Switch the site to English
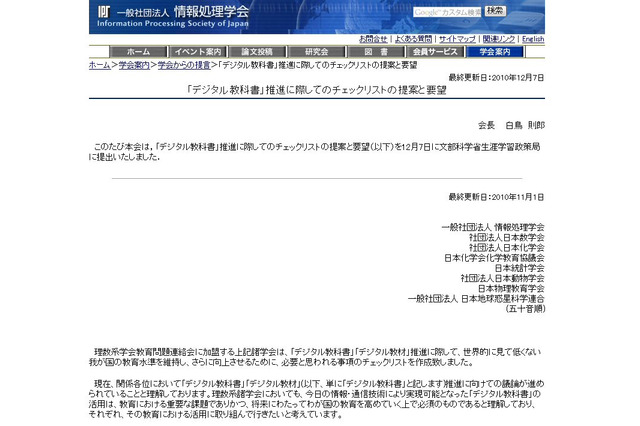The image size is (640, 426). tap(533, 39)
